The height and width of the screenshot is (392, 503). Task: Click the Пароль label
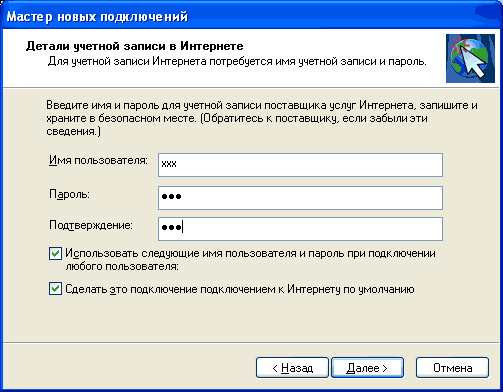click(x=69, y=194)
